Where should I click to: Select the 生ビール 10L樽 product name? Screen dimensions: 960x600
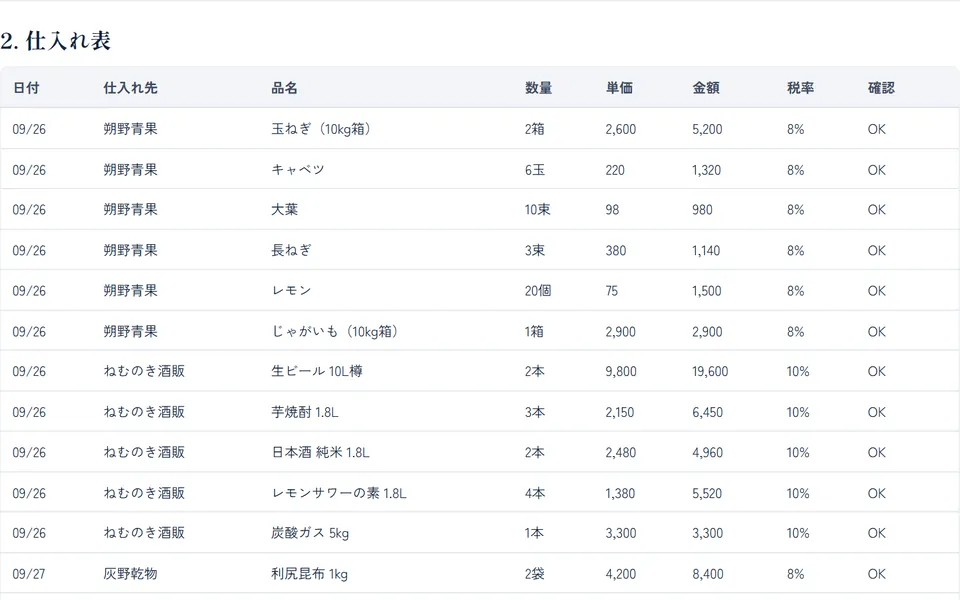317,372
